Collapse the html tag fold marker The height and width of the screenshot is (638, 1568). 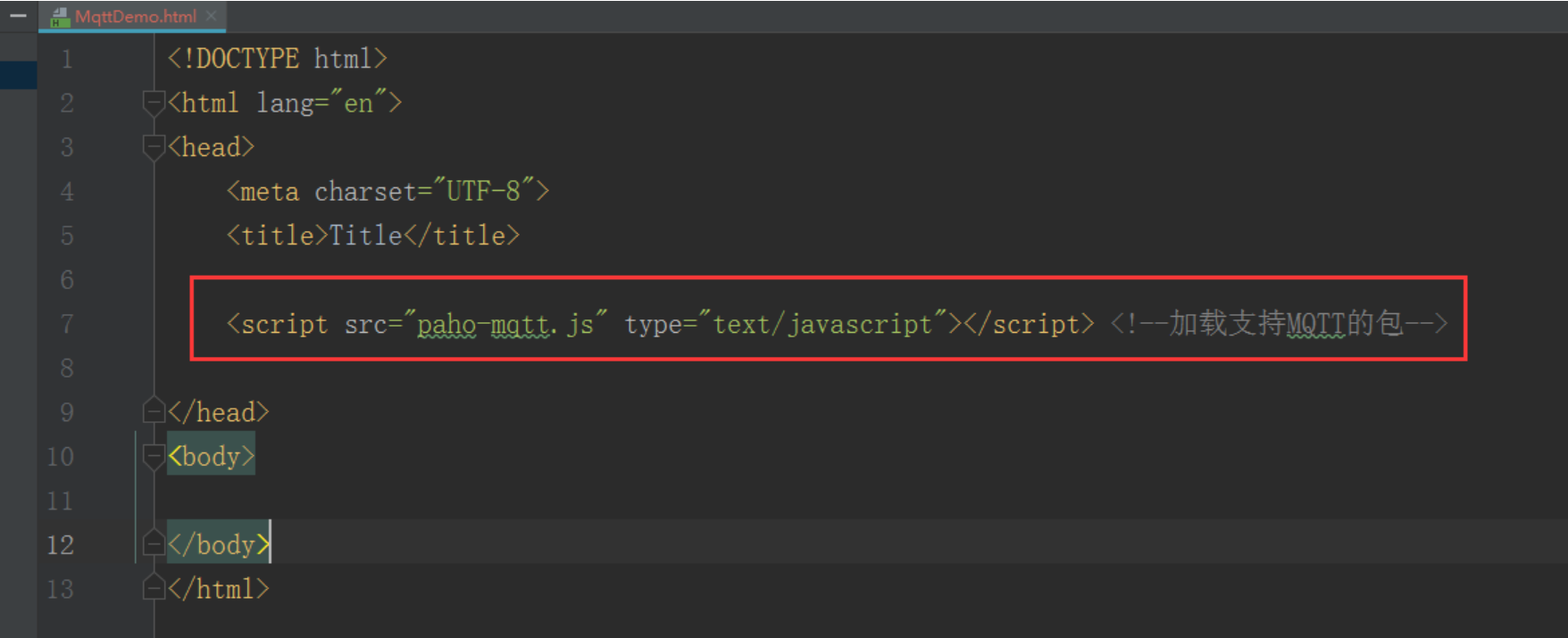(x=154, y=103)
